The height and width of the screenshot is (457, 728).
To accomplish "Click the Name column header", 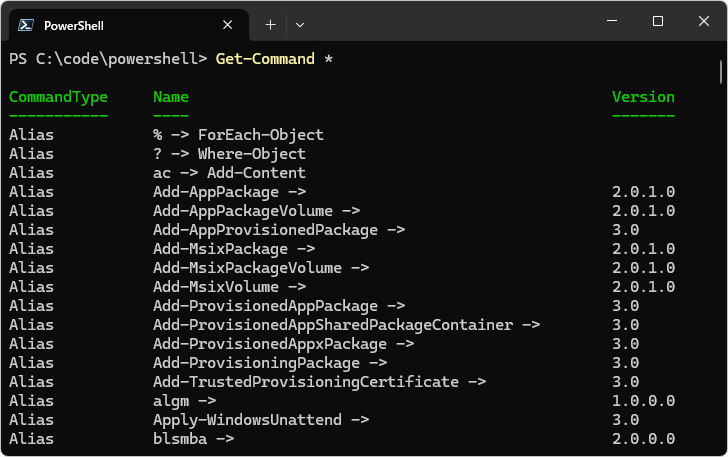I will (x=171, y=97).
